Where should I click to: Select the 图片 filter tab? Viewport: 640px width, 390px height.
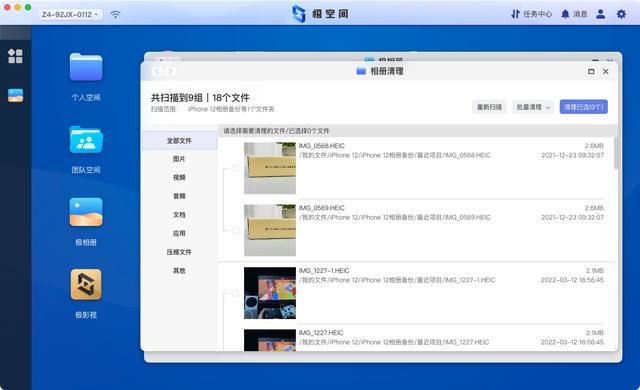click(x=179, y=159)
